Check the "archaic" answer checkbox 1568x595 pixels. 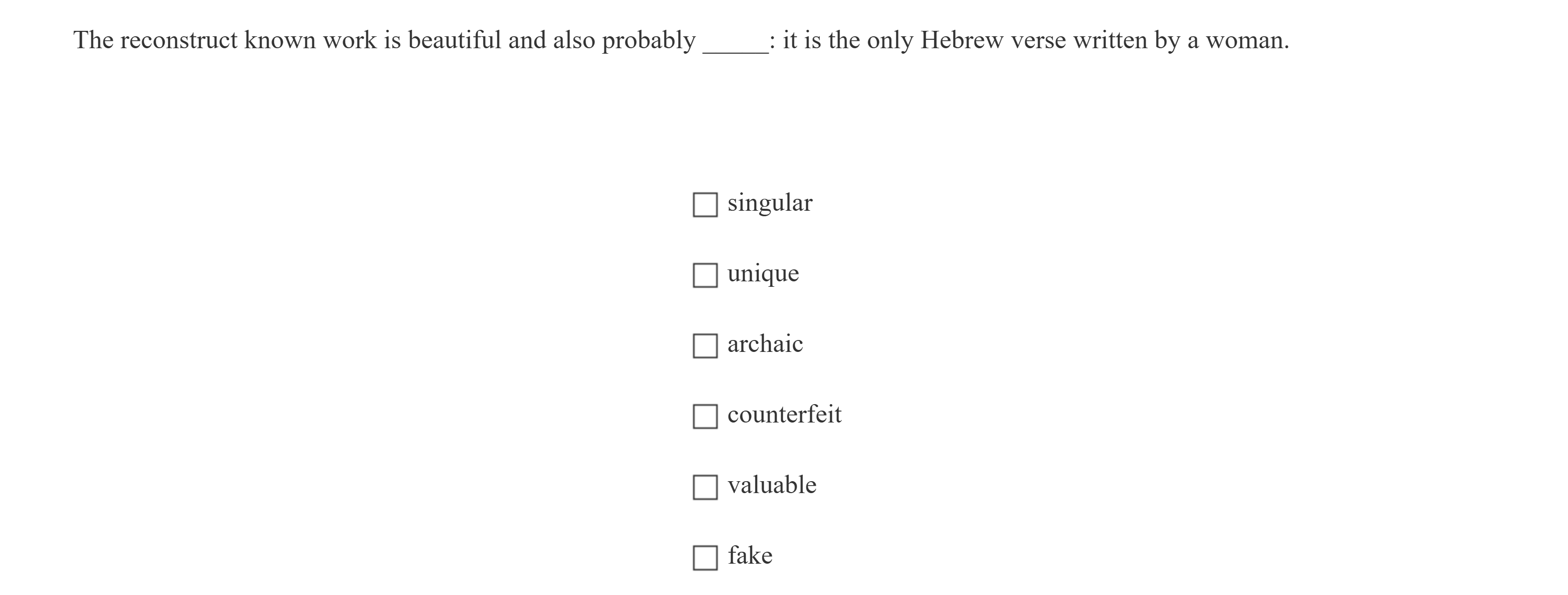point(706,345)
